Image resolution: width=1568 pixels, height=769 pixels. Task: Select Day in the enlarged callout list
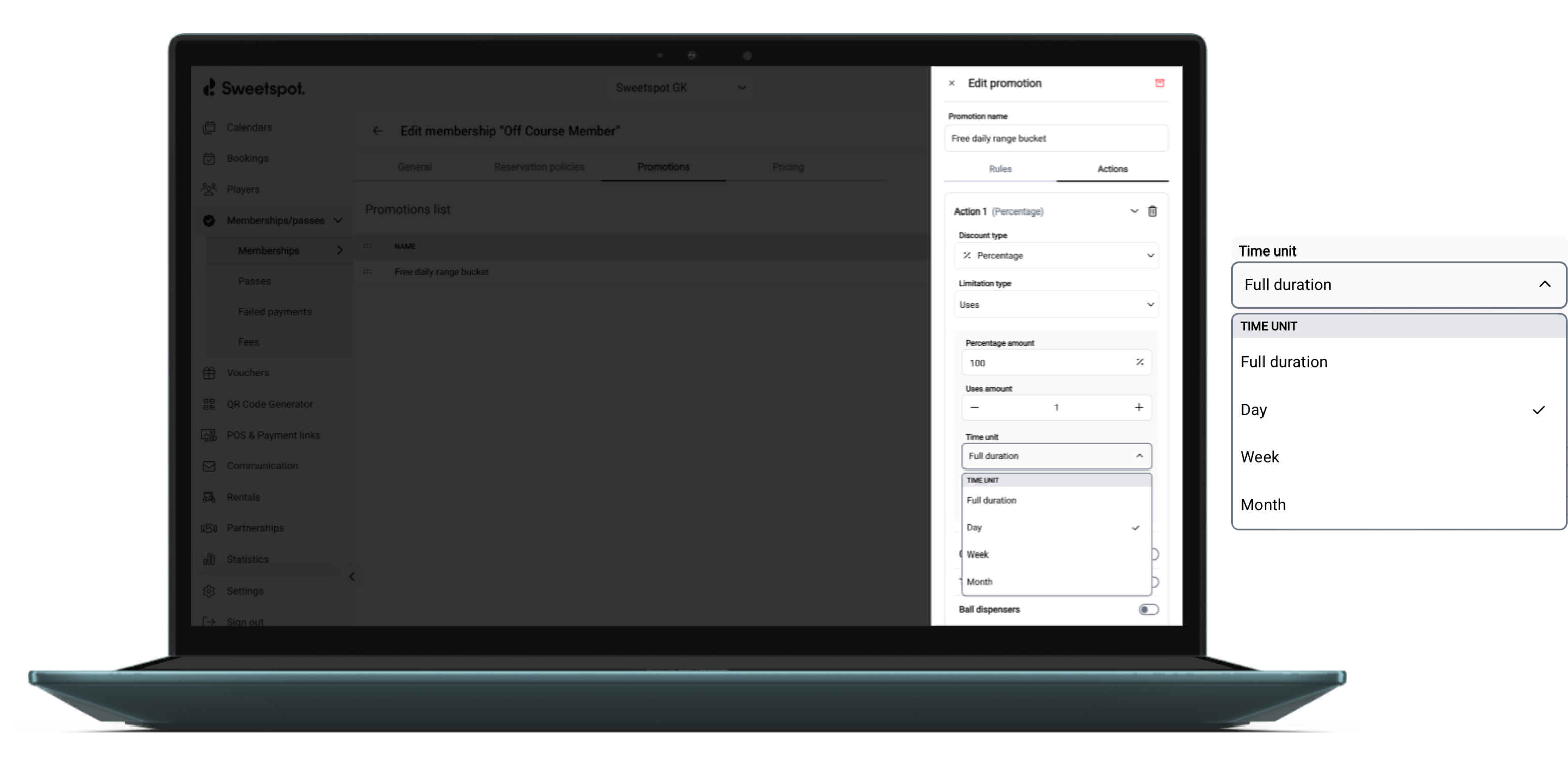tap(1398, 410)
